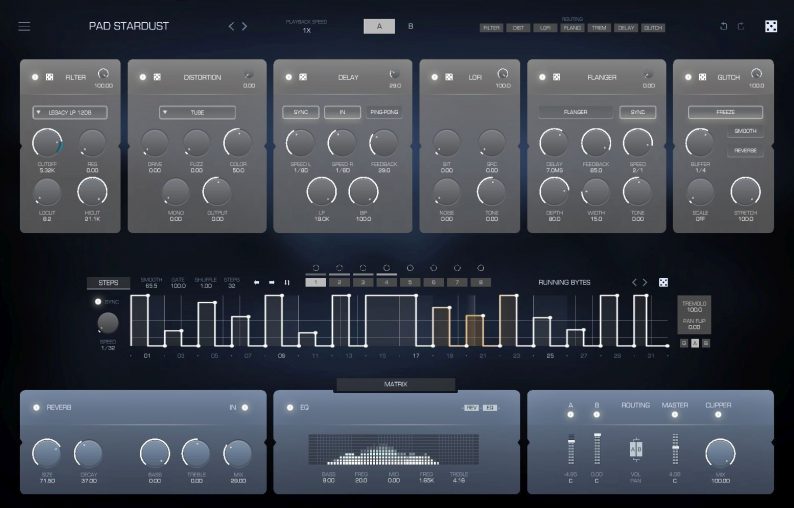Click the Reverb Size knob
Image resolution: width=794 pixels, height=508 pixels.
(47, 453)
